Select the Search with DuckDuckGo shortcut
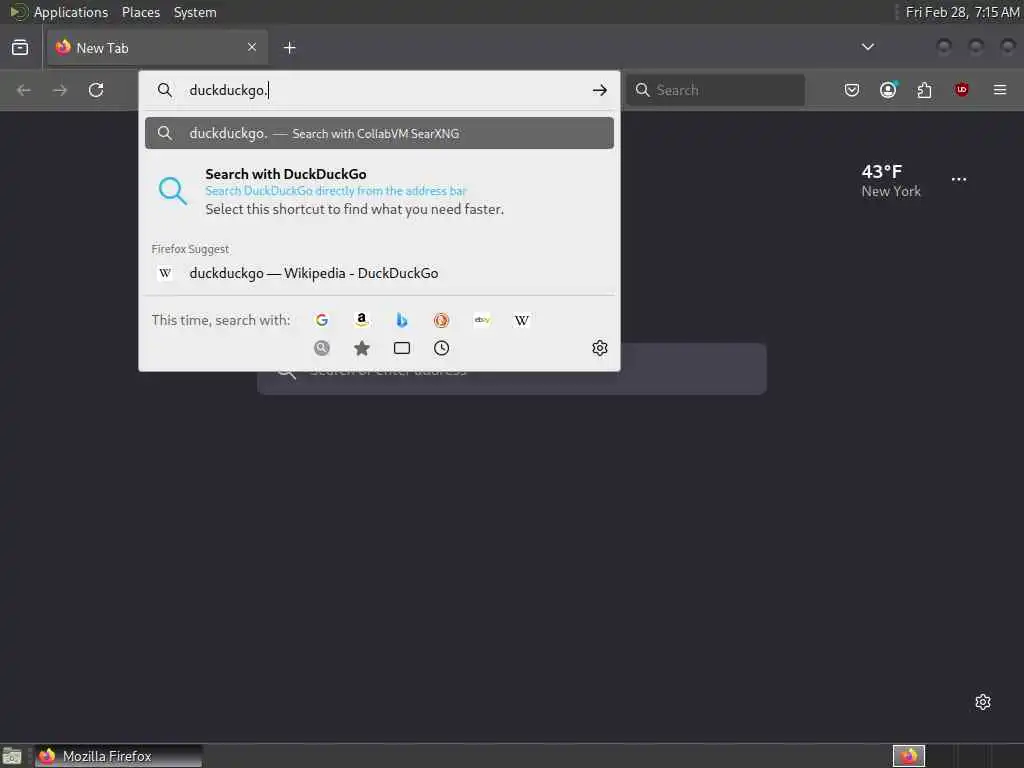The image size is (1024, 768). pyautogui.click(x=379, y=191)
